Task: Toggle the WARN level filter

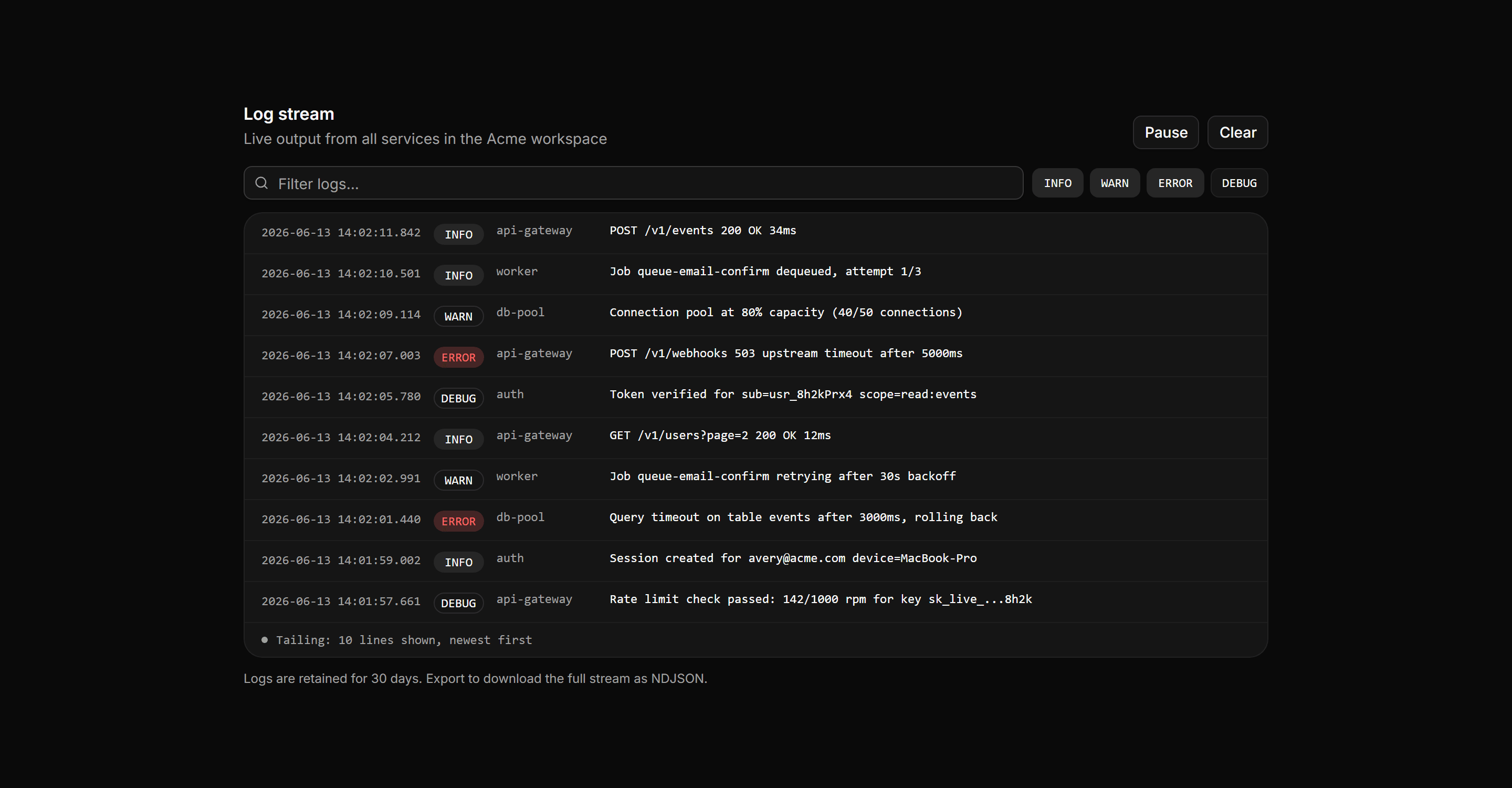Action: [1114, 183]
